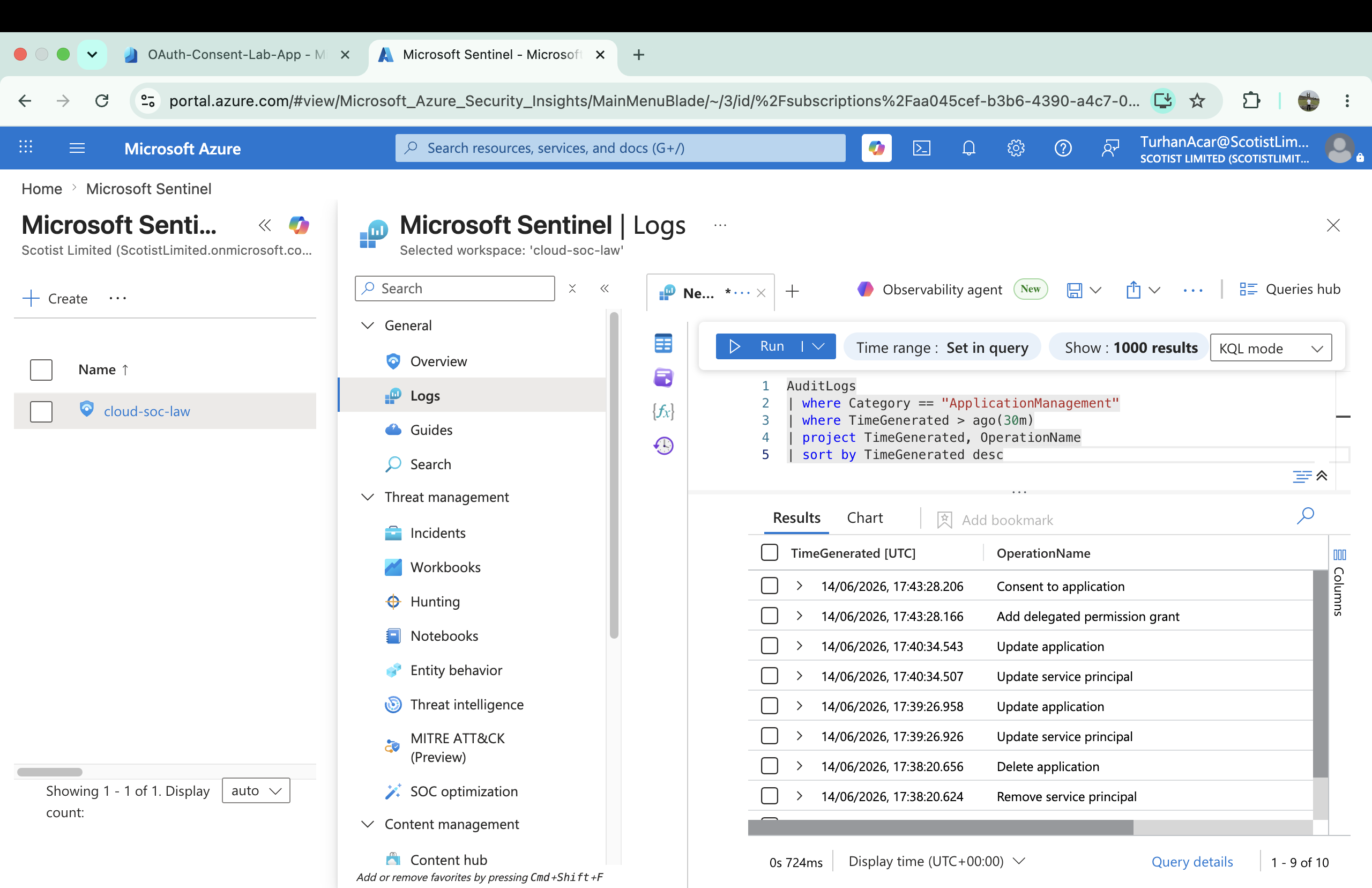
Task: Click the results horizontal scrollbar
Action: pyautogui.click(x=940, y=827)
